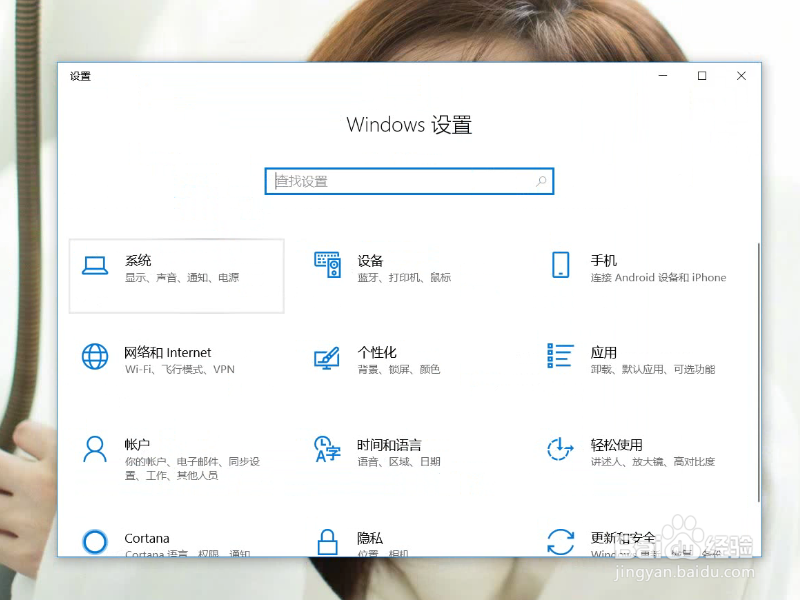Click the 设备 keyboard and speaker icon
This screenshot has height=600, width=800.
click(x=328, y=265)
